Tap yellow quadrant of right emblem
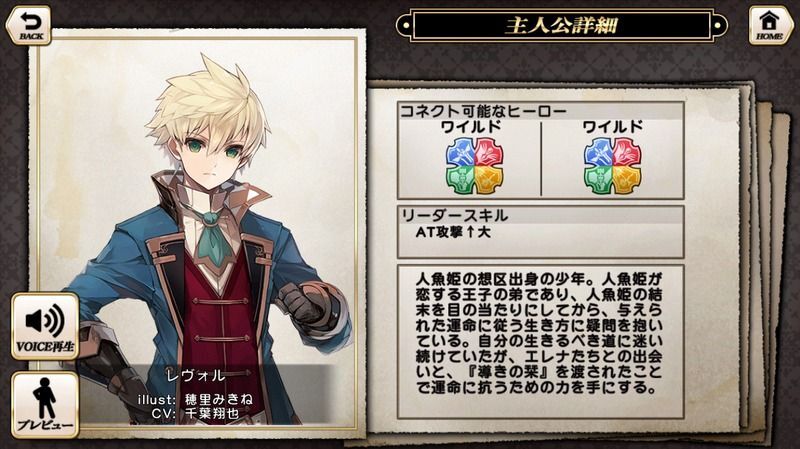This screenshot has width=800, height=449. [627, 180]
